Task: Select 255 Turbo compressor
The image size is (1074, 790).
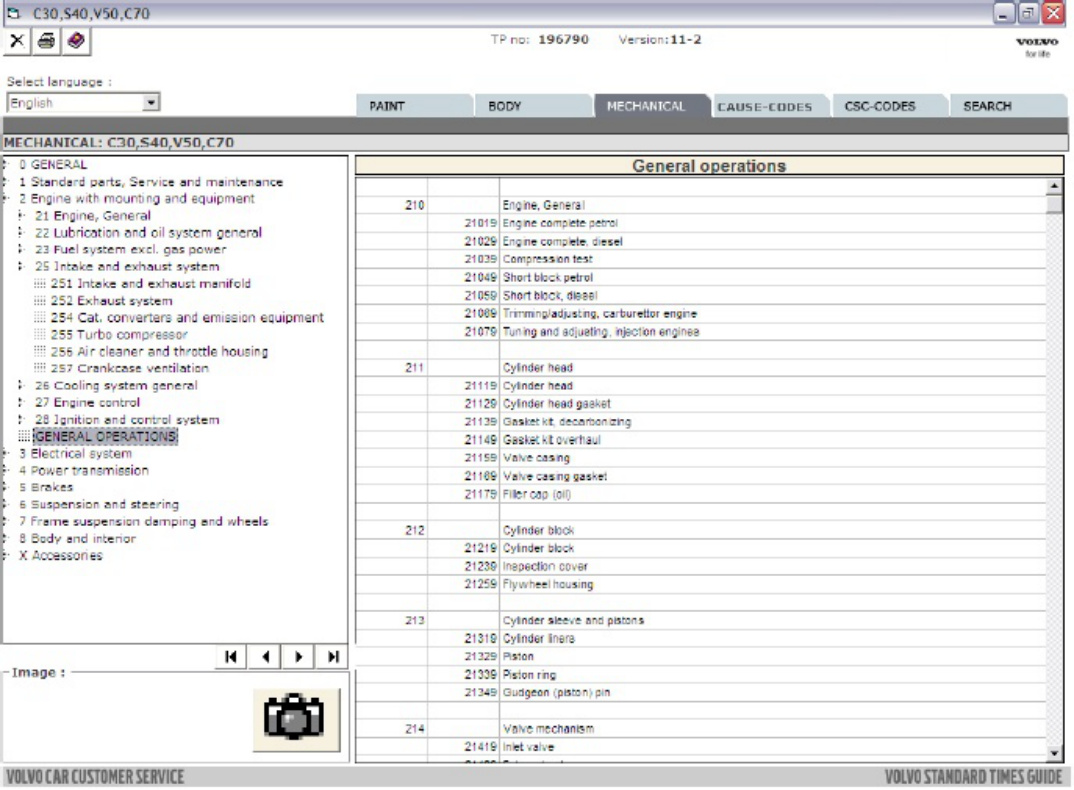Action: pos(119,334)
